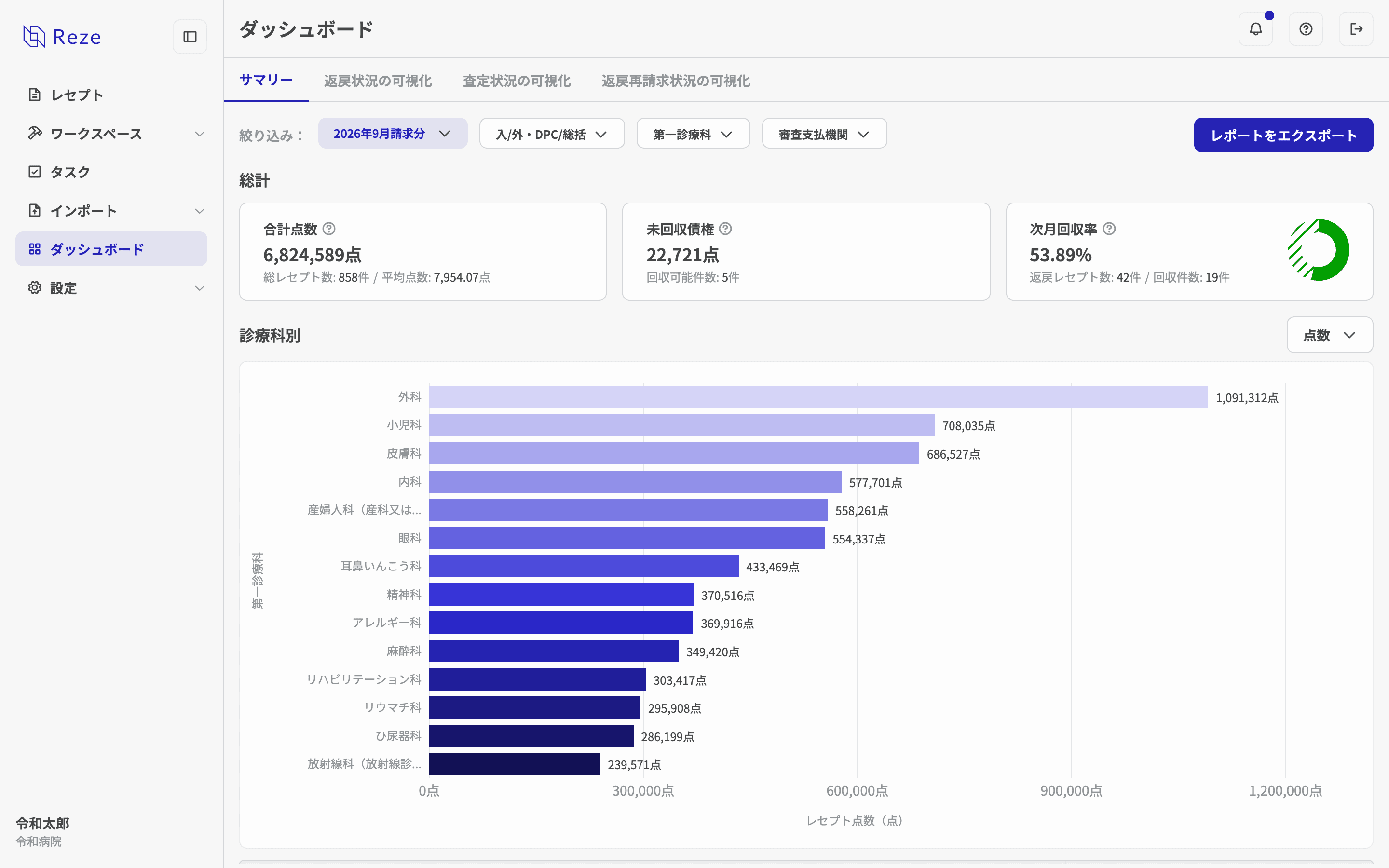Click the ダッシュボード grid icon in sidebar

coord(34,248)
